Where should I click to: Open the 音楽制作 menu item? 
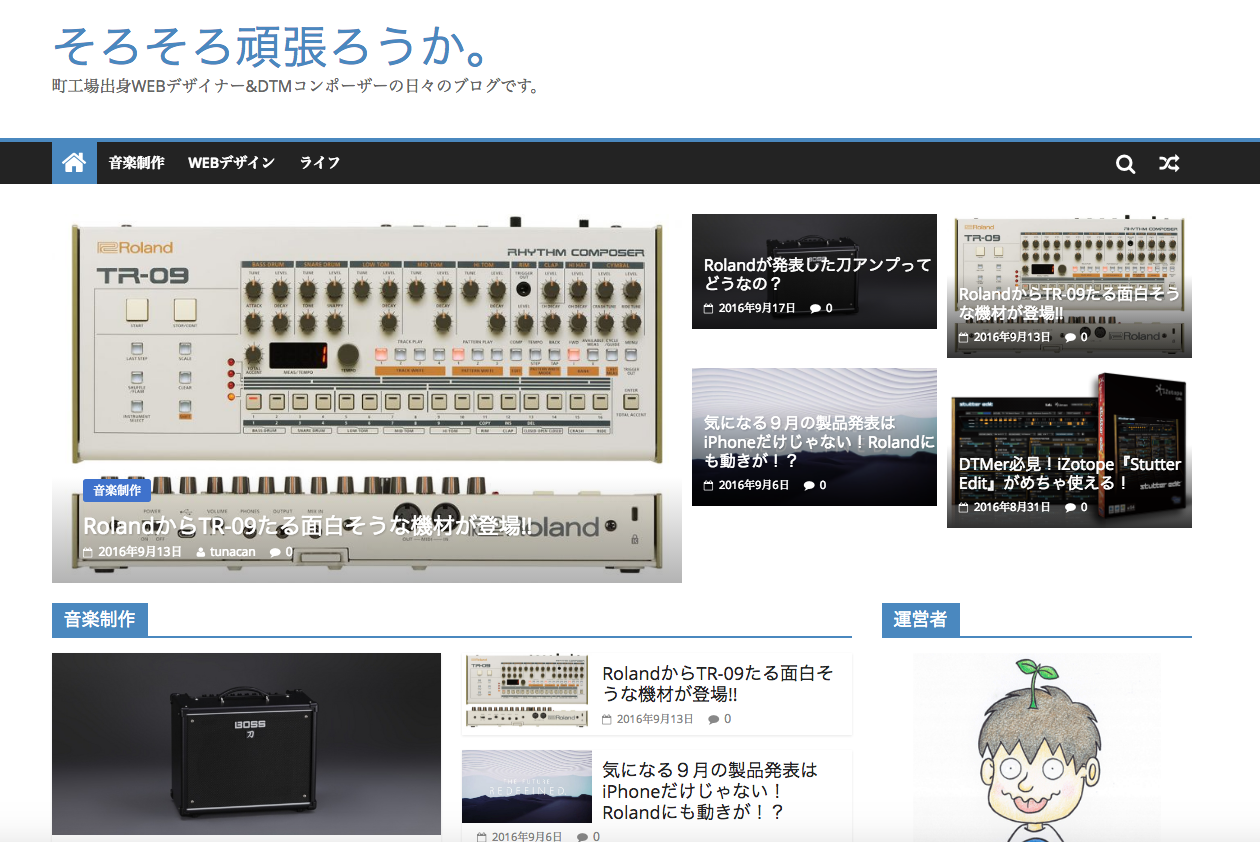click(137, 163)
